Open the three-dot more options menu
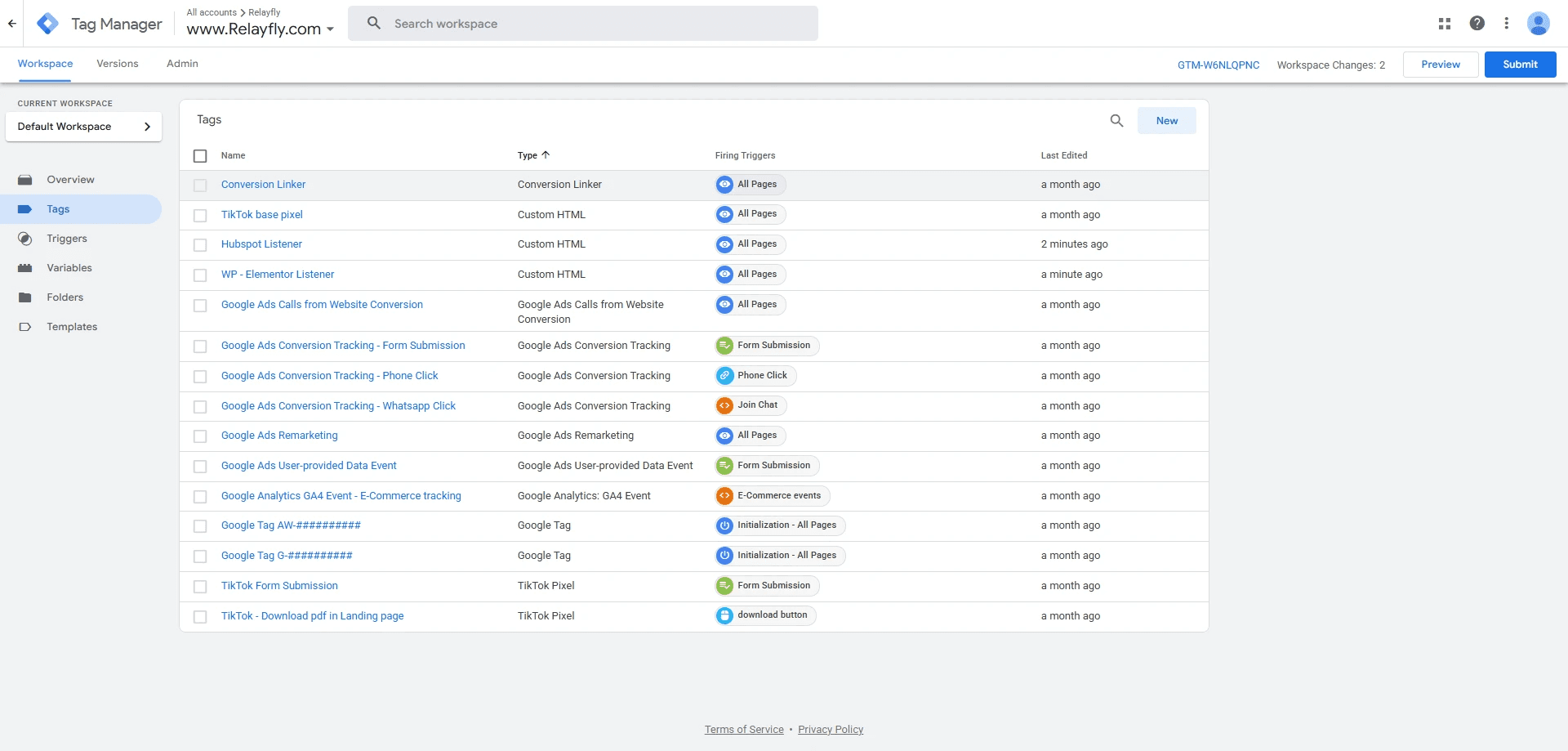Viewport: 1568px width, 751px height. click(1507, 24)
